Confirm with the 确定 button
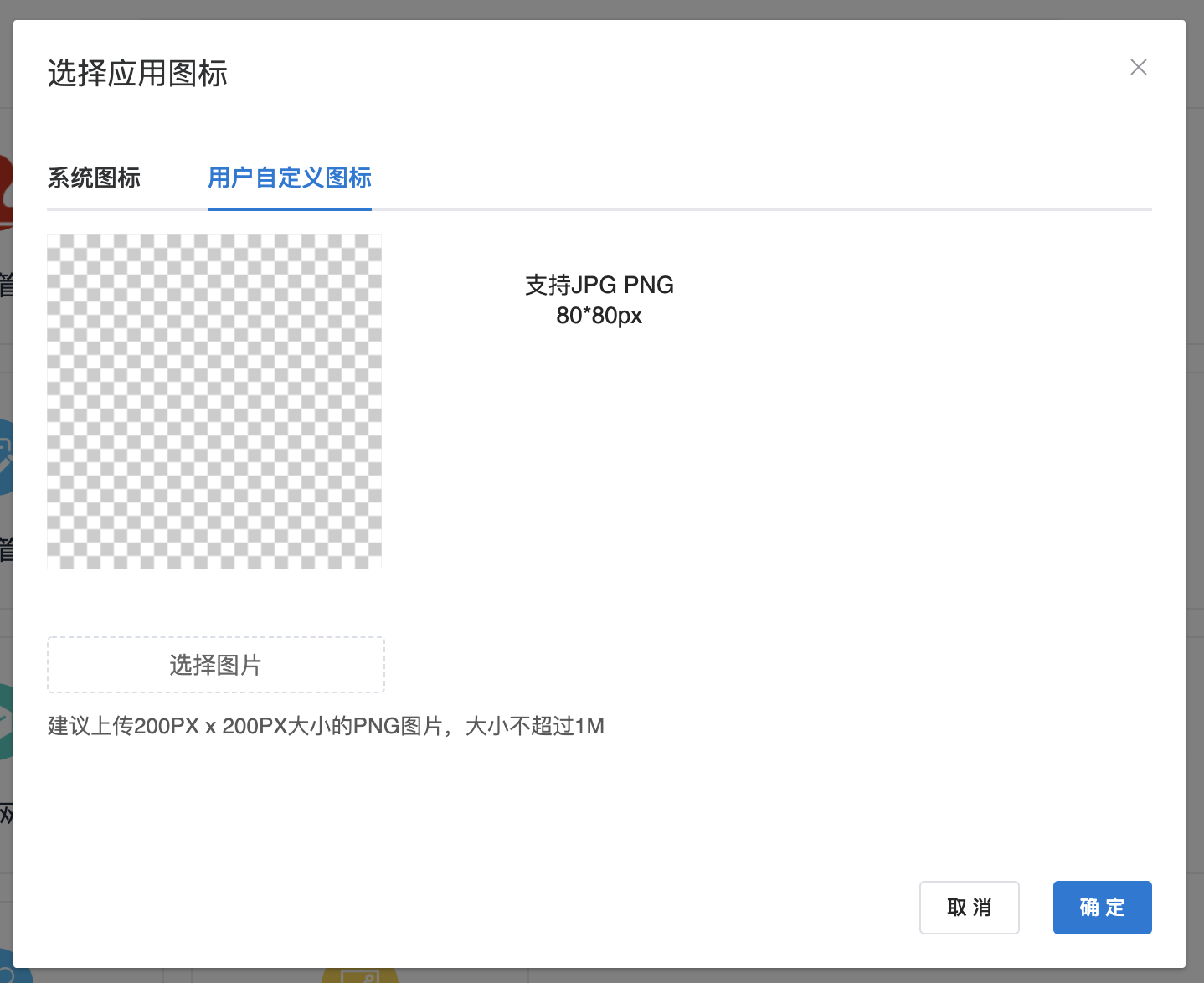This screenshot has width=1204, height=983. tap(1102, 908)
